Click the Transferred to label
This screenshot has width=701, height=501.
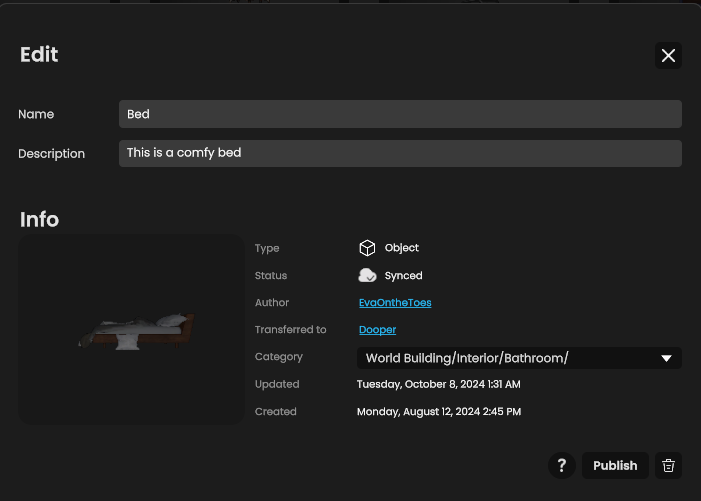290,330
